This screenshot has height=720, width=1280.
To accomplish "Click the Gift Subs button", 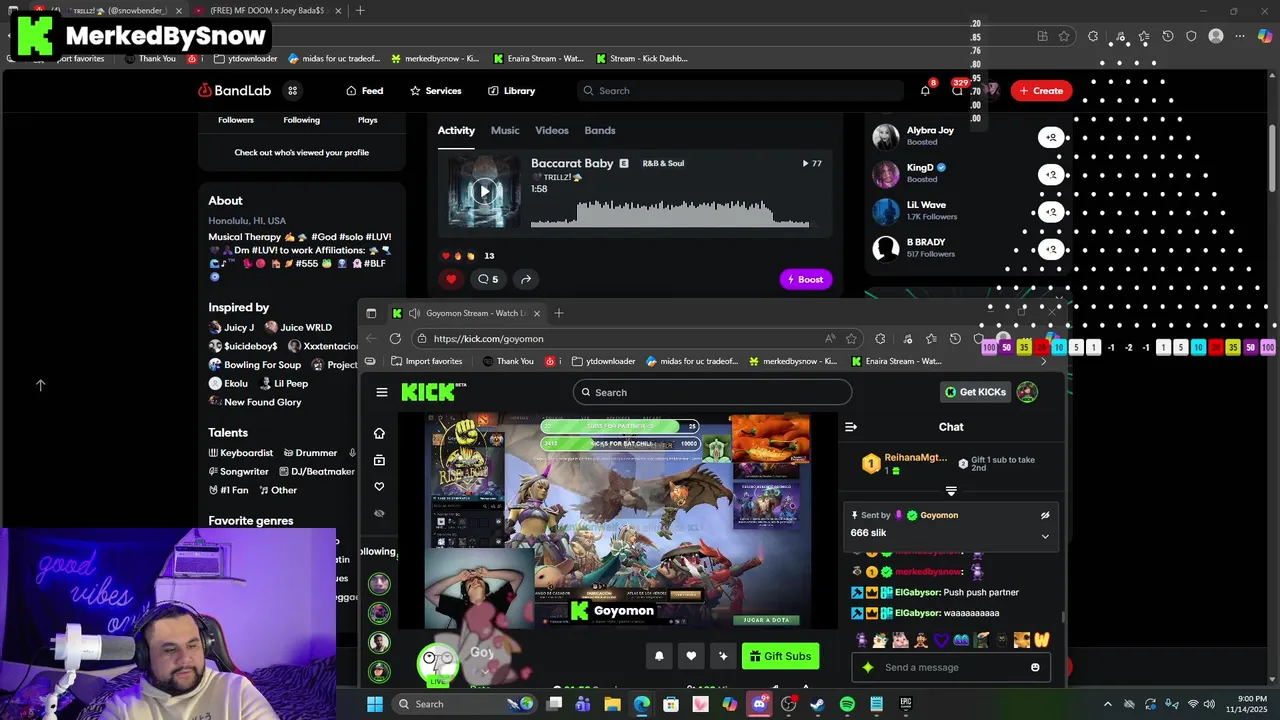I will (780, 656).
